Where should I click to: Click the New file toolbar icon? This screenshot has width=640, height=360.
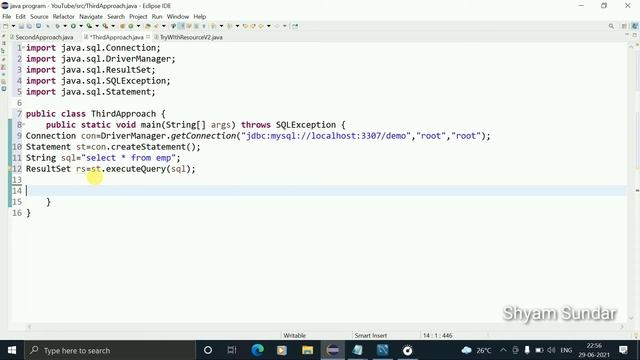click(6, 26)
